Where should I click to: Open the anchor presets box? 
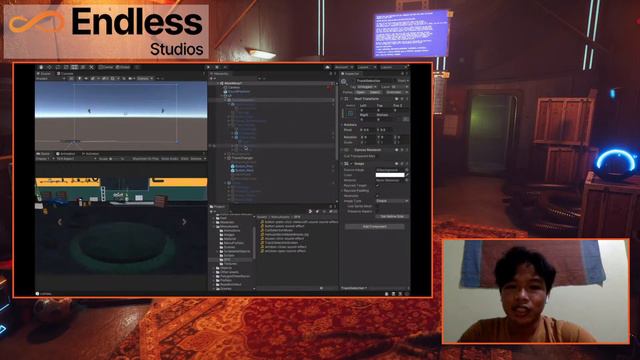tap(350, 114)
